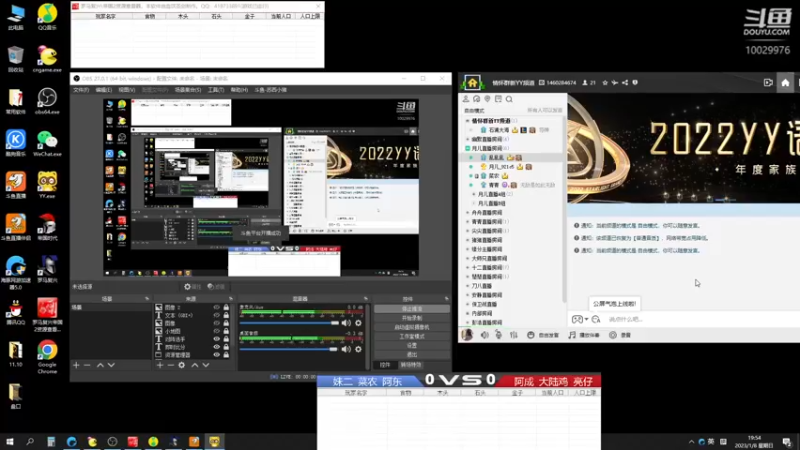Expand the 大师兄直播房间 channel node
Image resolution: width=800 pixels, height=450 pixels.
coord(468,258)
